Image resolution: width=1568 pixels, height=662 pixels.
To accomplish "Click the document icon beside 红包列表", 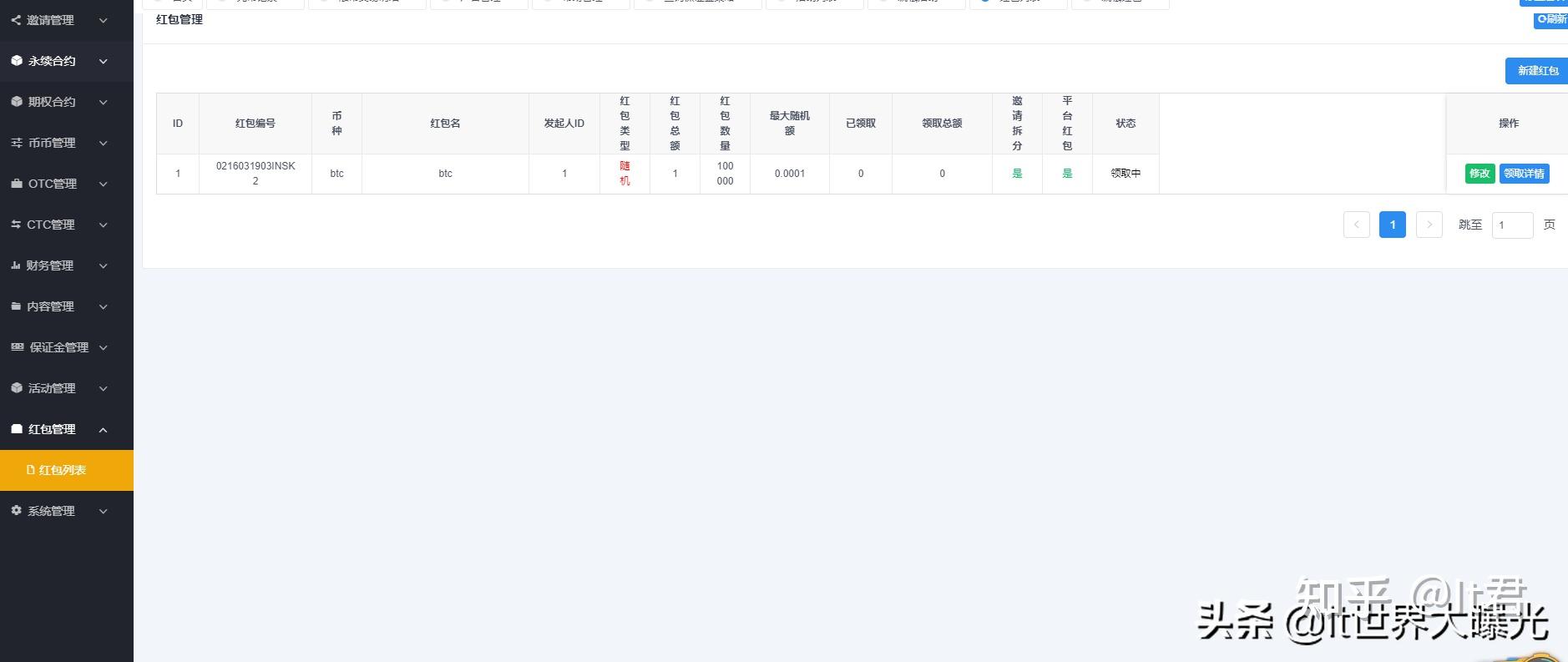I will (x=31, y=470).
